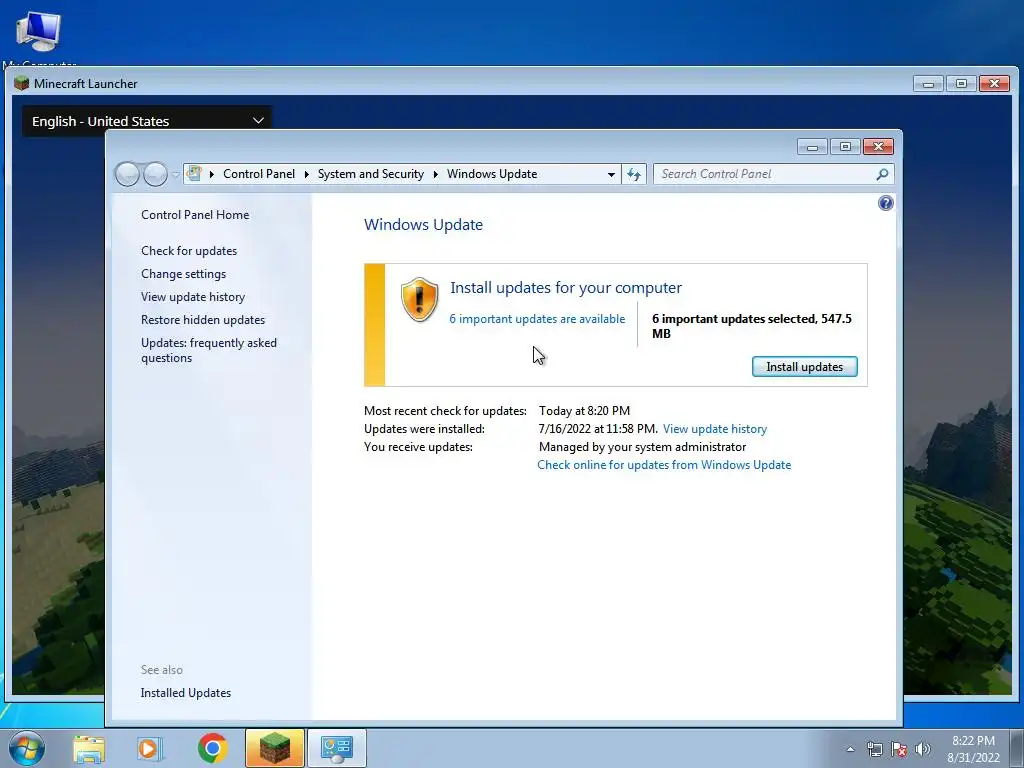Image resolution: width=1024 pixels, height=768 pixels.
Task: Expand arrow after System and Security breadcrumb
Action: coord(436,174)
